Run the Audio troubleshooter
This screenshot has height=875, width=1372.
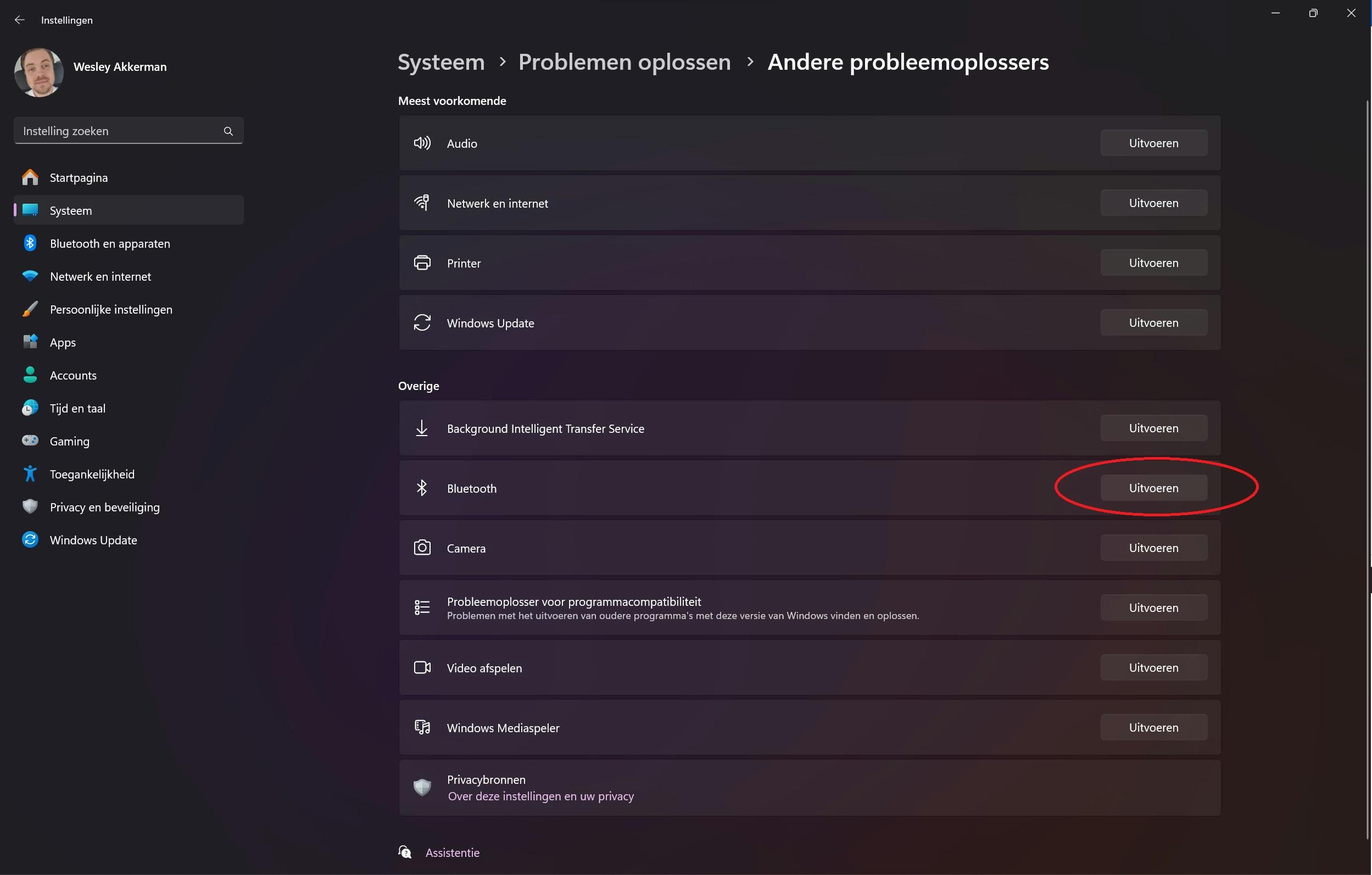(x=1153, y=143)
